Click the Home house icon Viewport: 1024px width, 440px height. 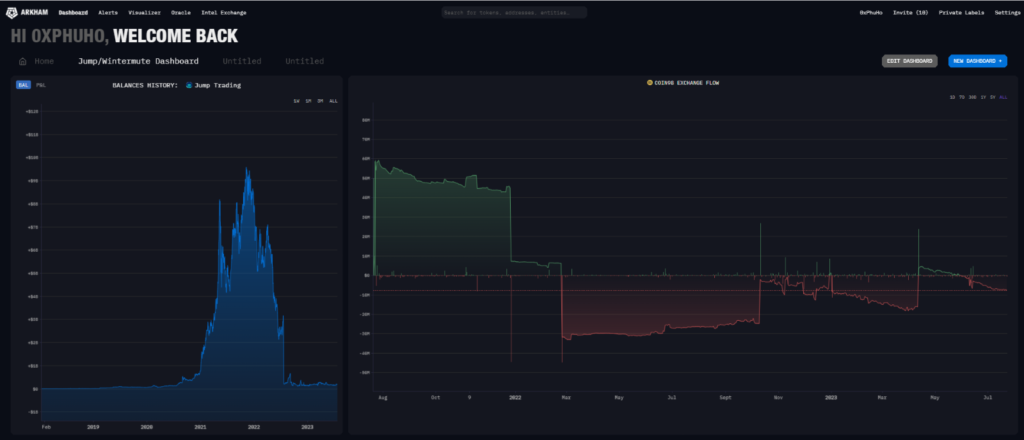click(23, 61)
